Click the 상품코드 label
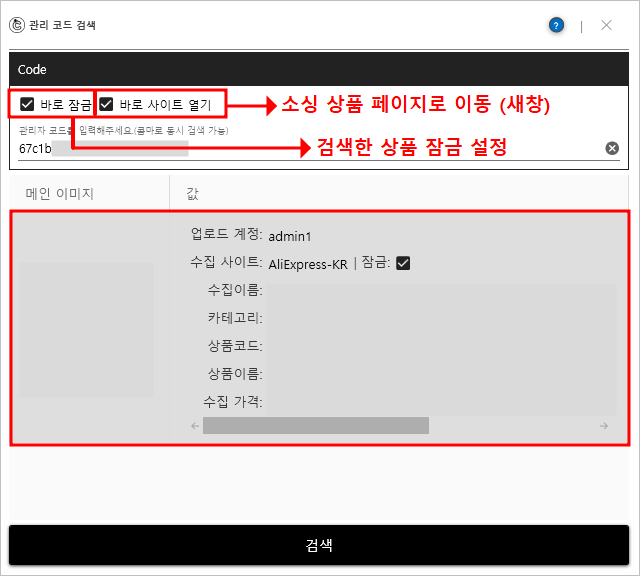Image resolution: width=640 pixels, height=576 pixels. pyautogui.click(x=235, y=345)
